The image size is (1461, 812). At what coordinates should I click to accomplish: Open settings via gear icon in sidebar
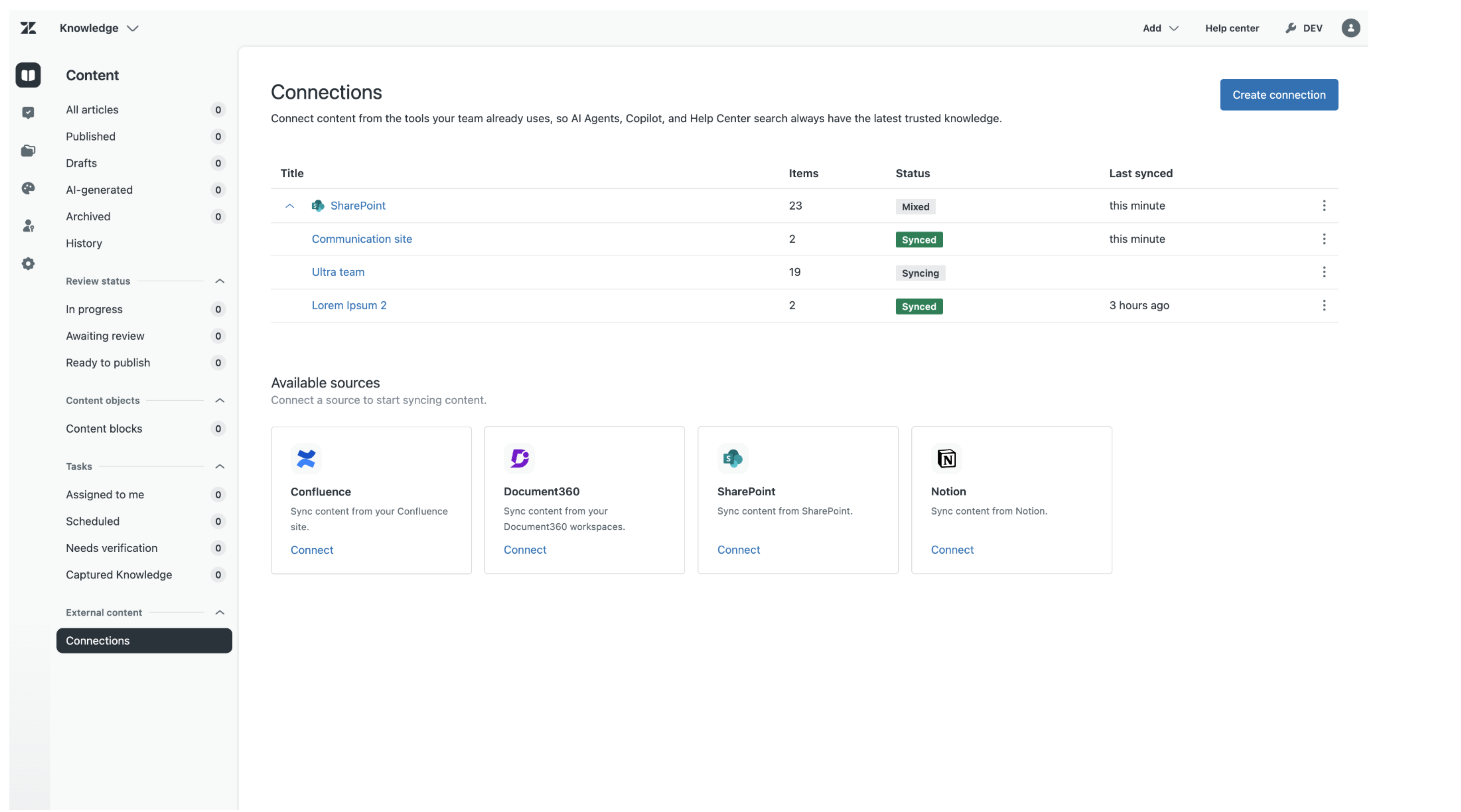28,263
